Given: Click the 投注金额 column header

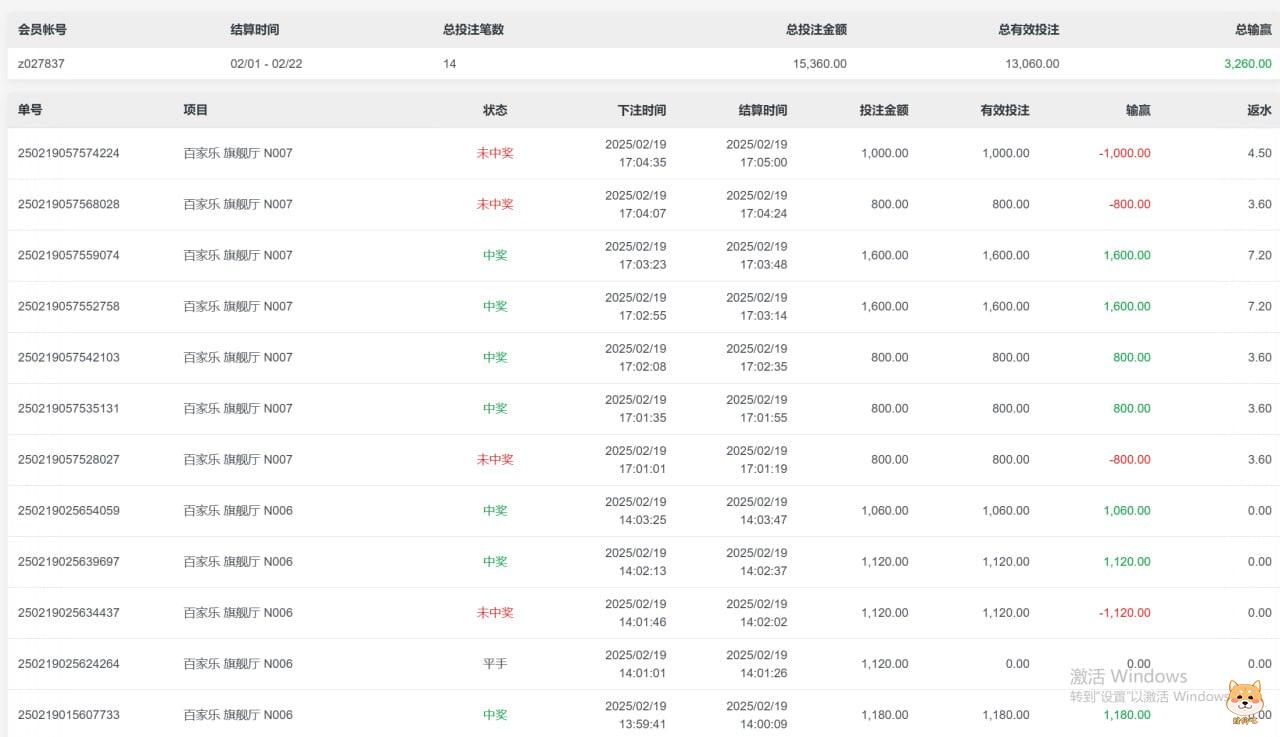Looking at the screenshot, I should click(x=883, y=110).
